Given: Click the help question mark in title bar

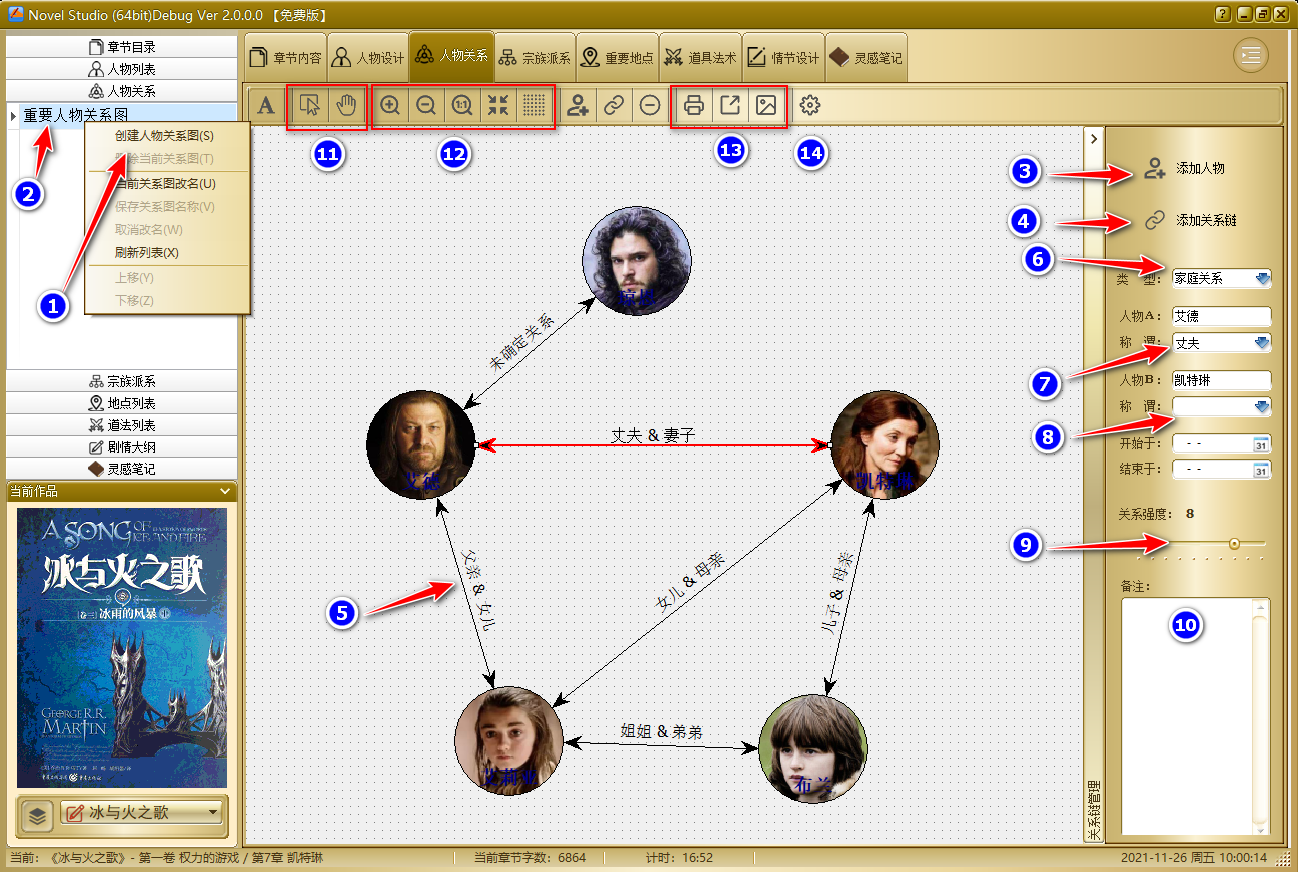Looking at the screenshot, I should tap(1222, 15).
